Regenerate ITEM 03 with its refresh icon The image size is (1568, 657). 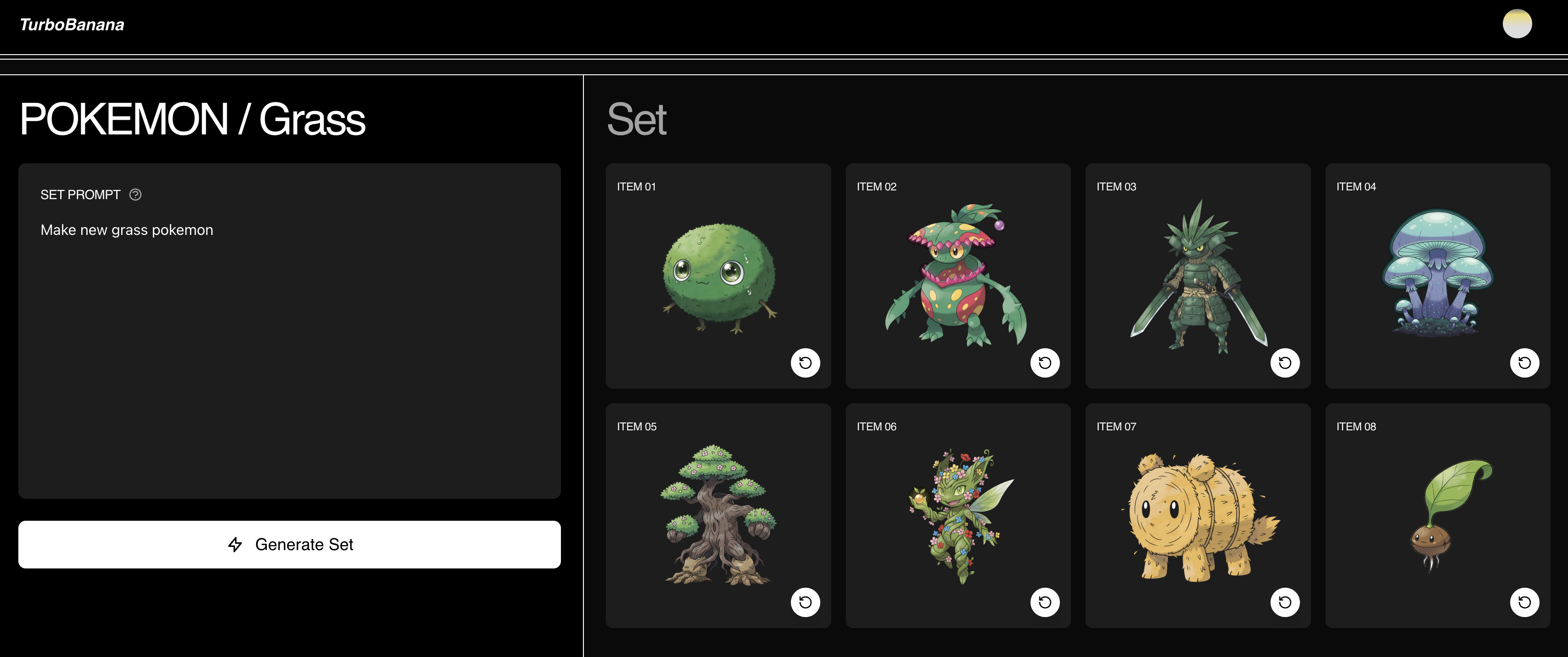1285,362
